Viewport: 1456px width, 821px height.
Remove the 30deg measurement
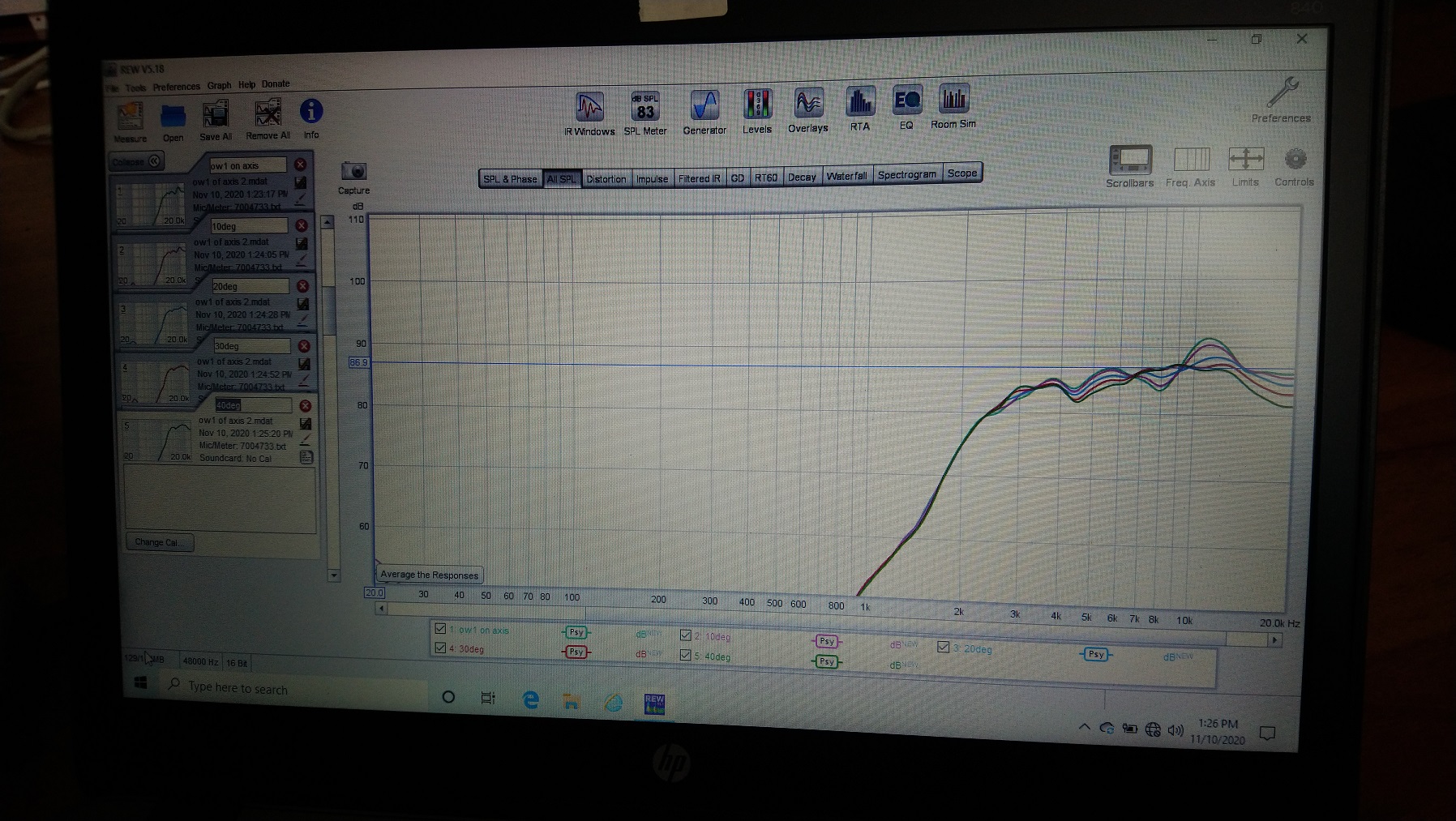point(304,346)
